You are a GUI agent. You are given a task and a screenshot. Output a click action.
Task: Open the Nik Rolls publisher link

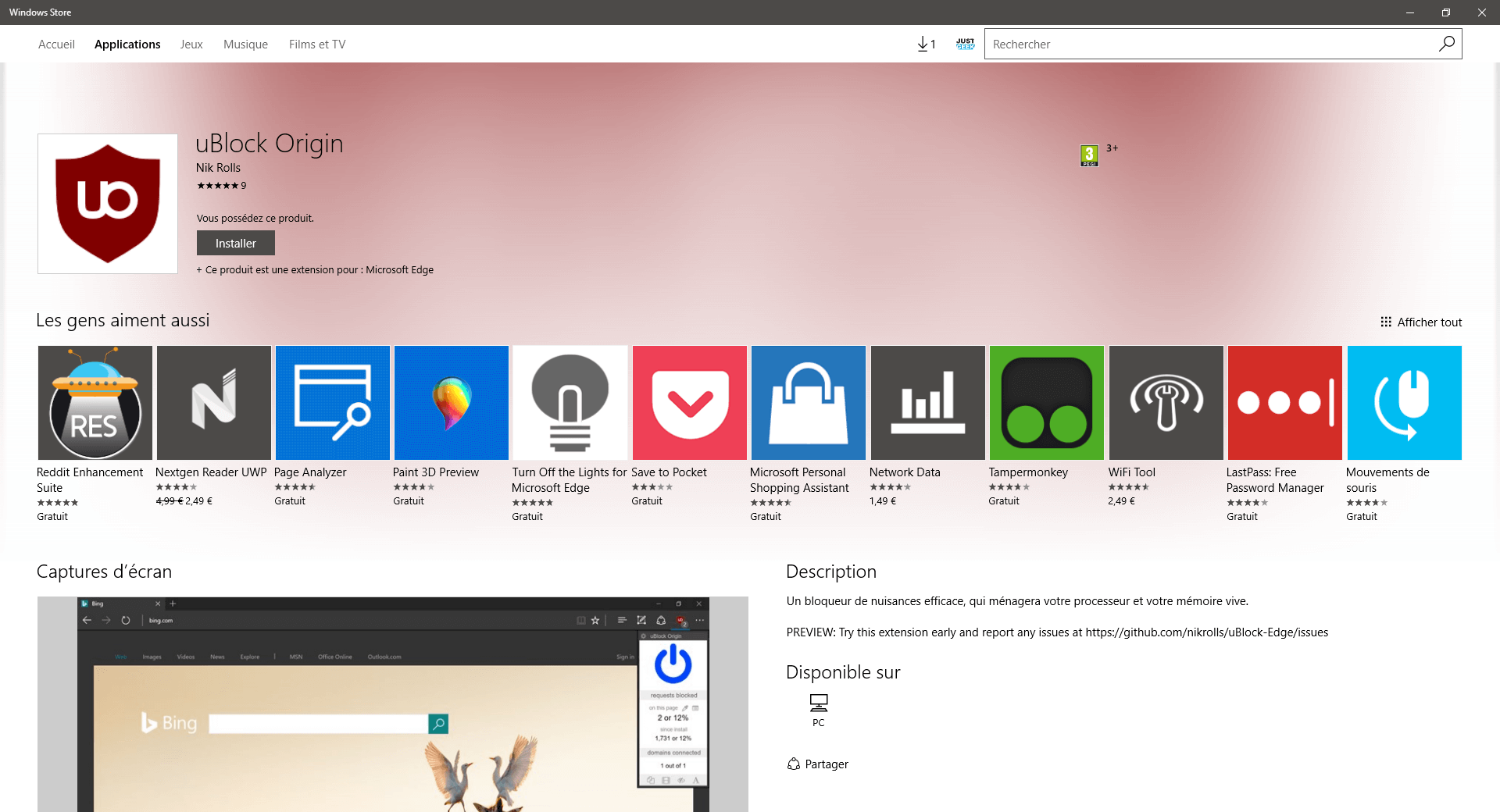pos(218,168)
